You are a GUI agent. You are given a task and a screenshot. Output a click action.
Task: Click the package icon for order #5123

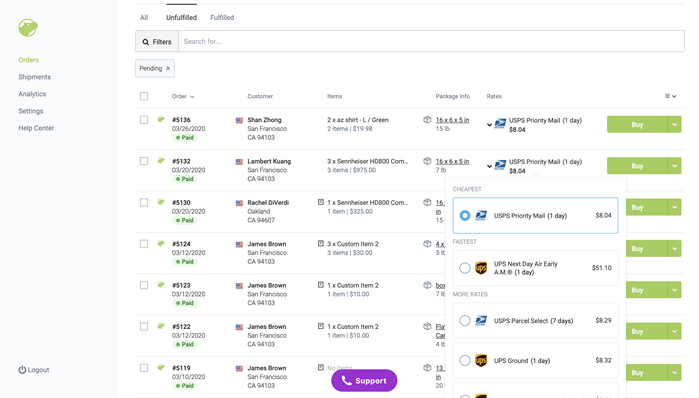pos(427,285)
